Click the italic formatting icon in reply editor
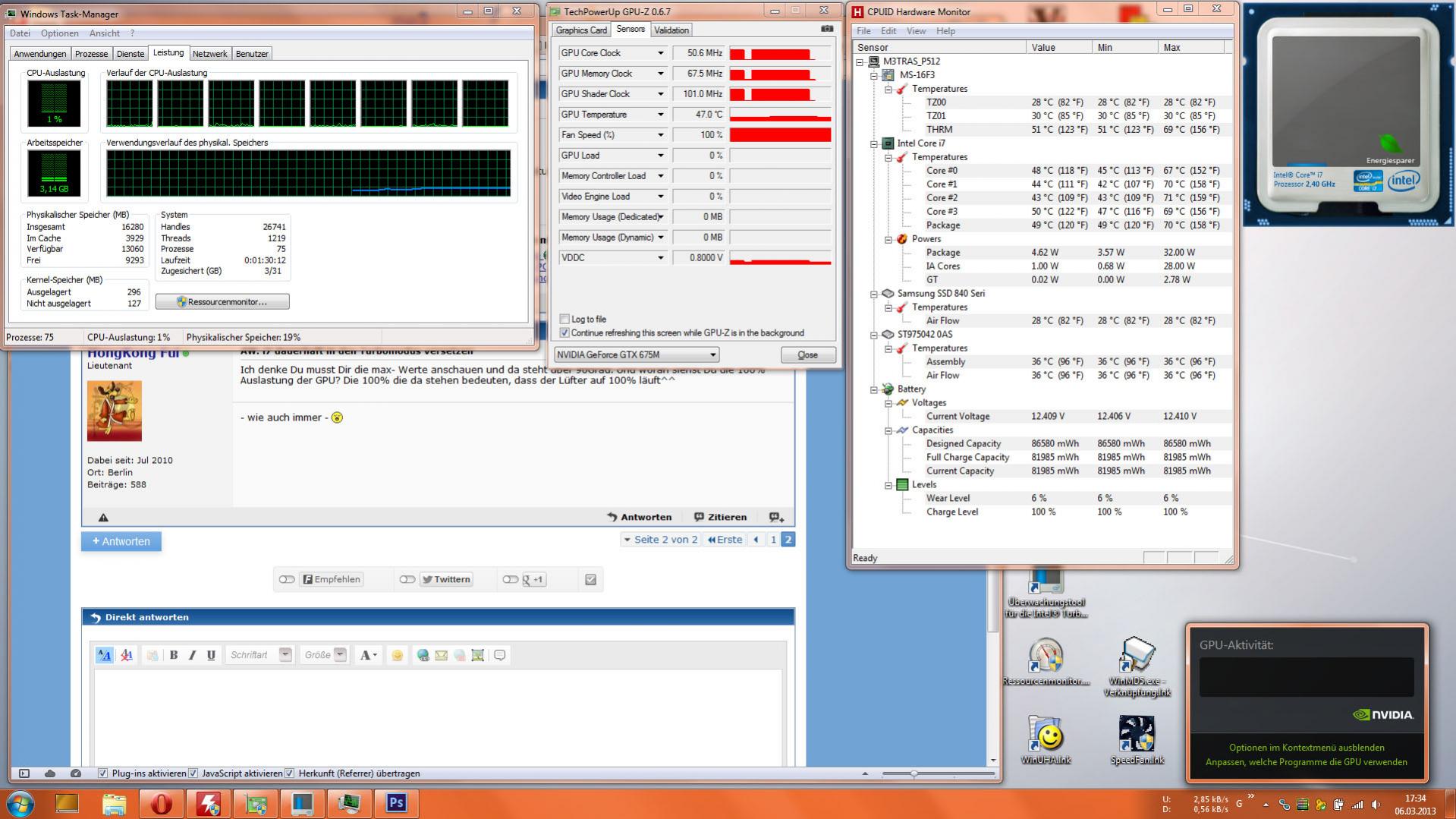The height and width of the screenshot is (819, 1456). (192, 655)
